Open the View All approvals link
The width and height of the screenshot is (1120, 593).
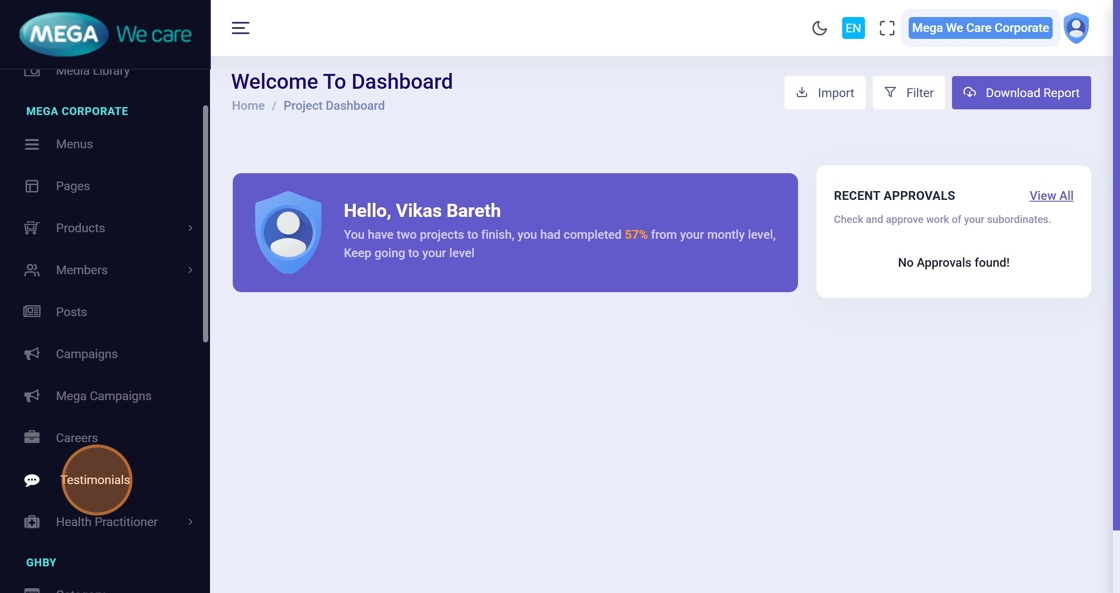(x=1051, y=196)
